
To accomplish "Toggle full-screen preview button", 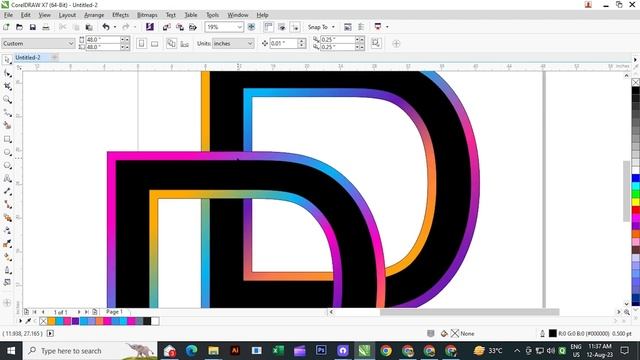I will click(x=251, y=27).
